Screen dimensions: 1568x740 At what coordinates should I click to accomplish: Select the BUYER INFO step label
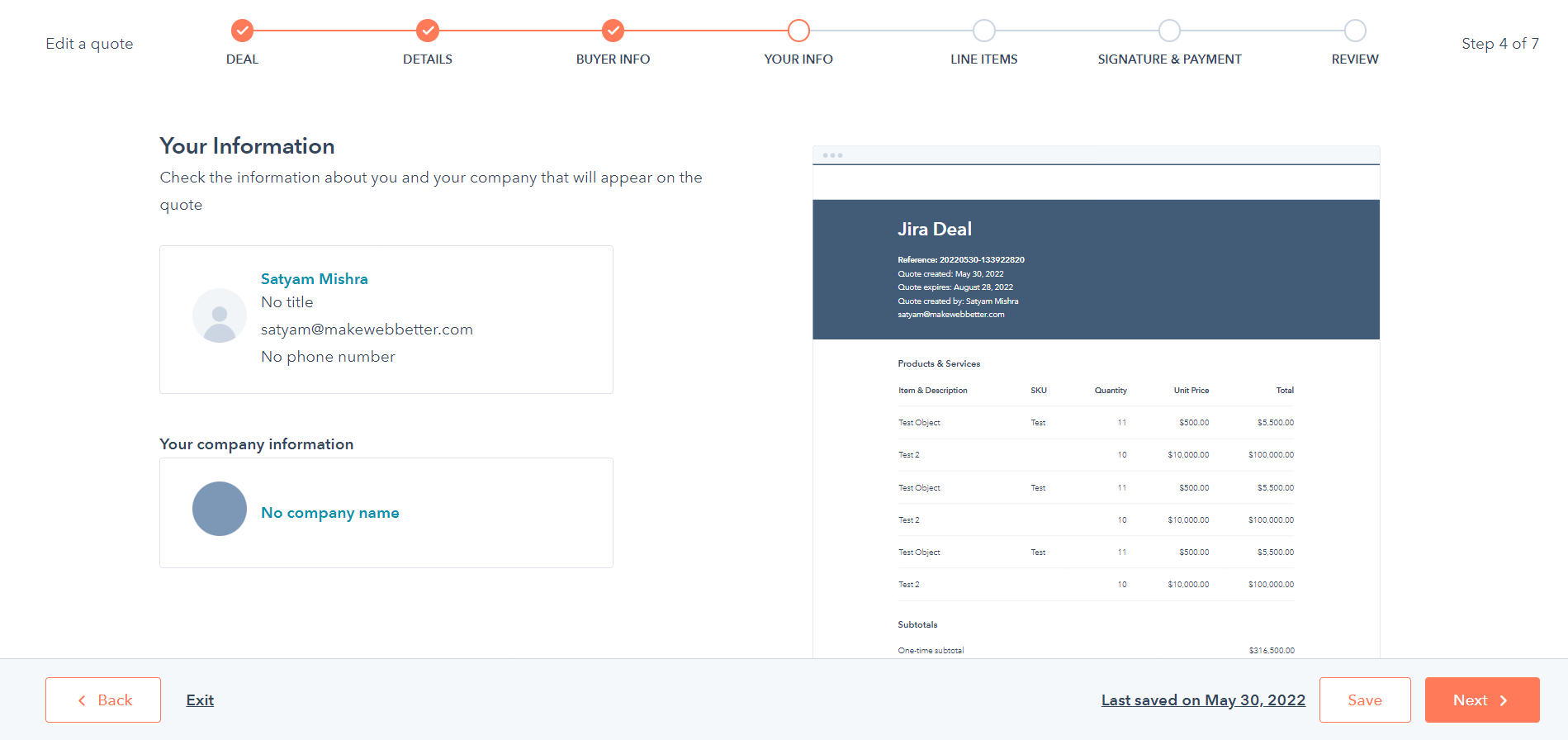click(613, 59)
